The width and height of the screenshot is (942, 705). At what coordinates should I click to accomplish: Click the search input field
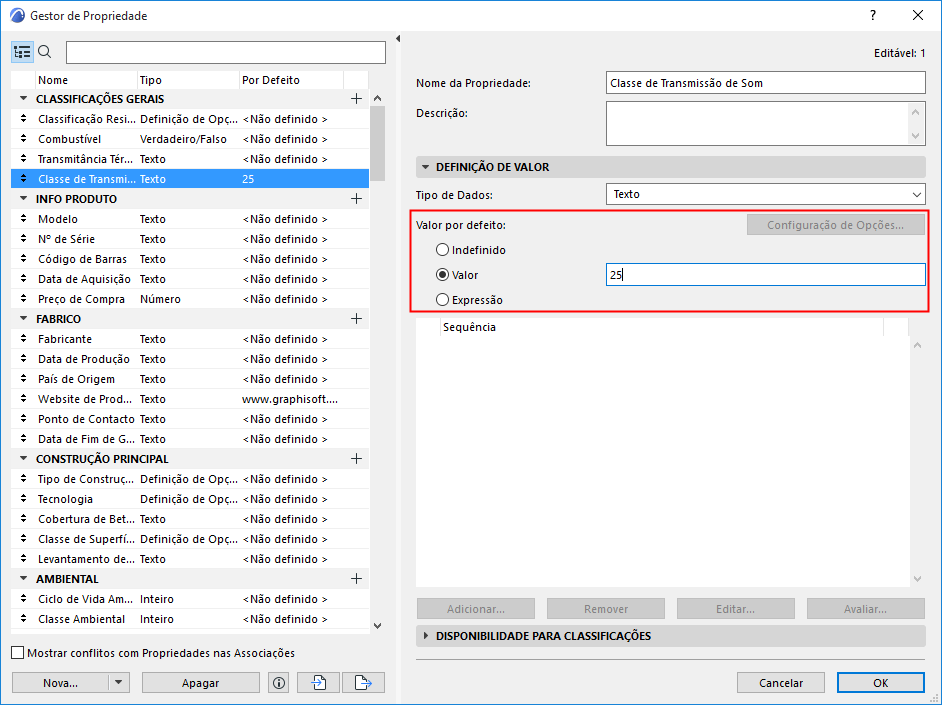pos(226,52)
